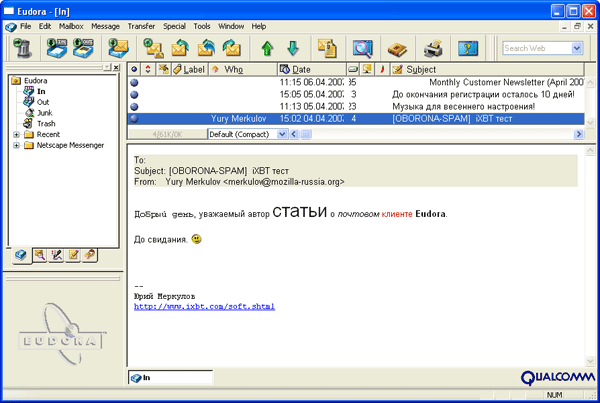The image size is (600, 403).
Task: Open the File menu
Action: coord(25,26)
